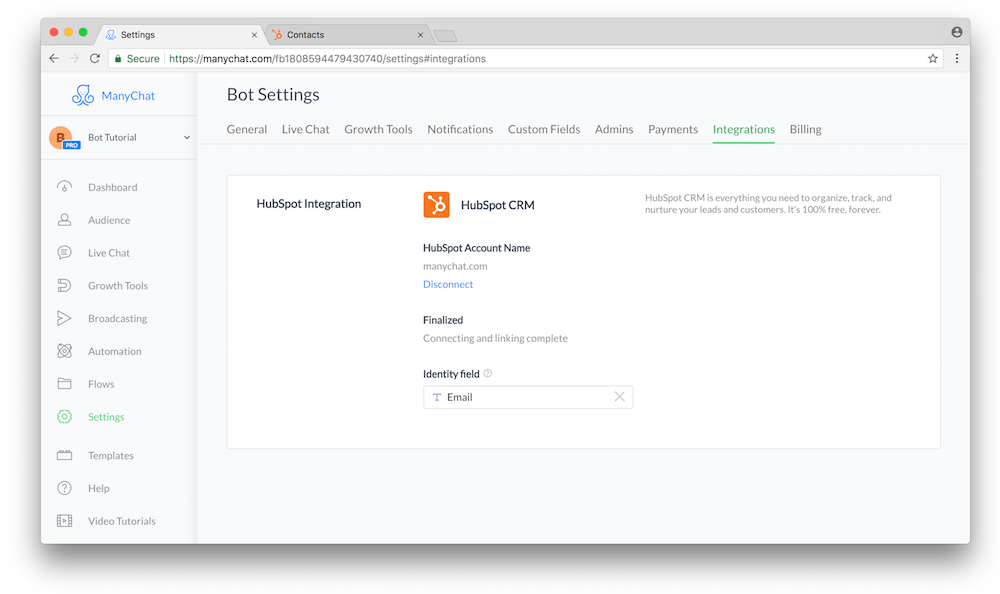Close the Settings browser tab
Viewport: 1000px width, 594px height.
point(254,35)
